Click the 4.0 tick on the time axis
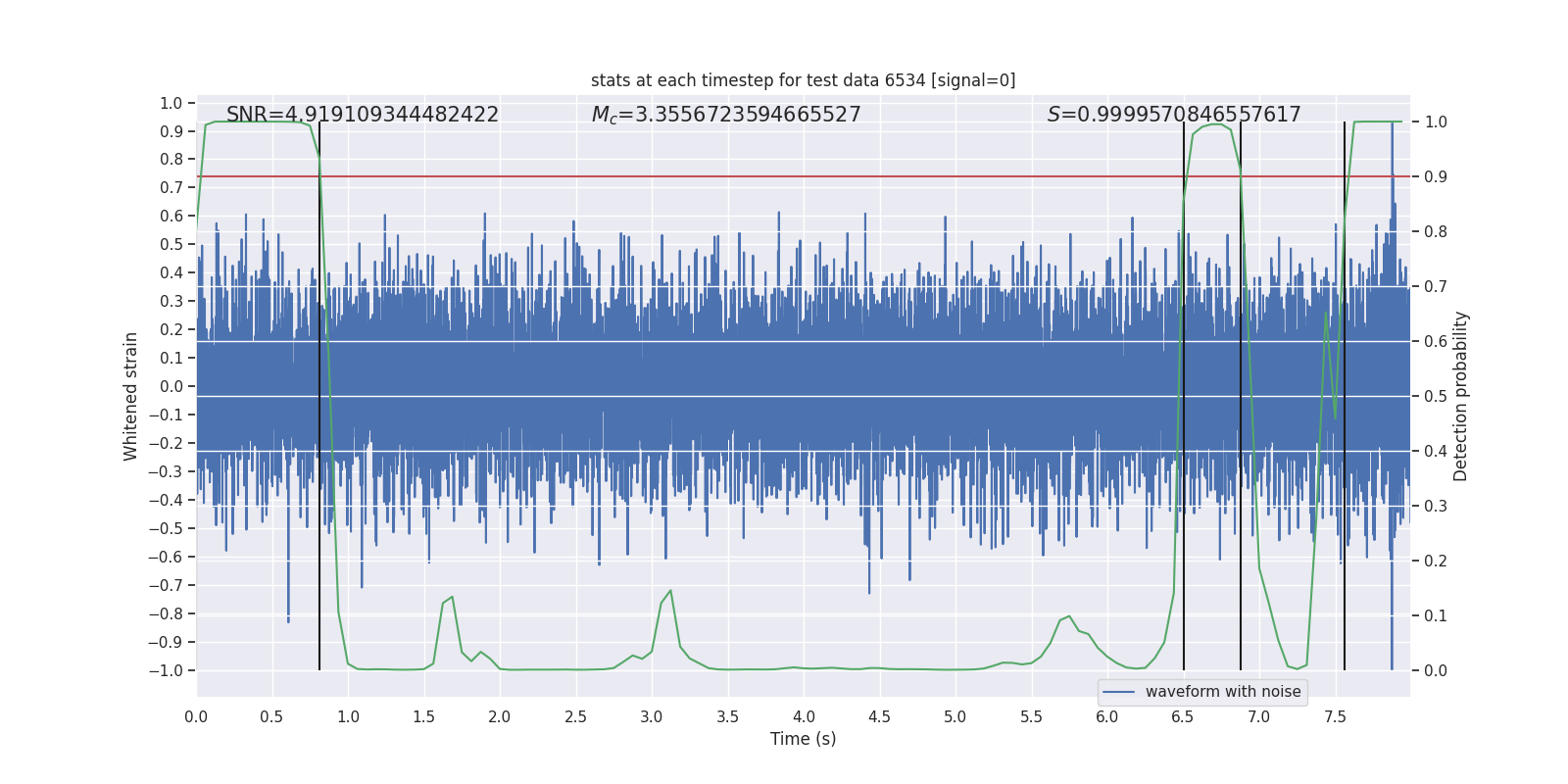Image resolution: width=1568 pixels, height=784 pixels. click(x=804, y=716)
